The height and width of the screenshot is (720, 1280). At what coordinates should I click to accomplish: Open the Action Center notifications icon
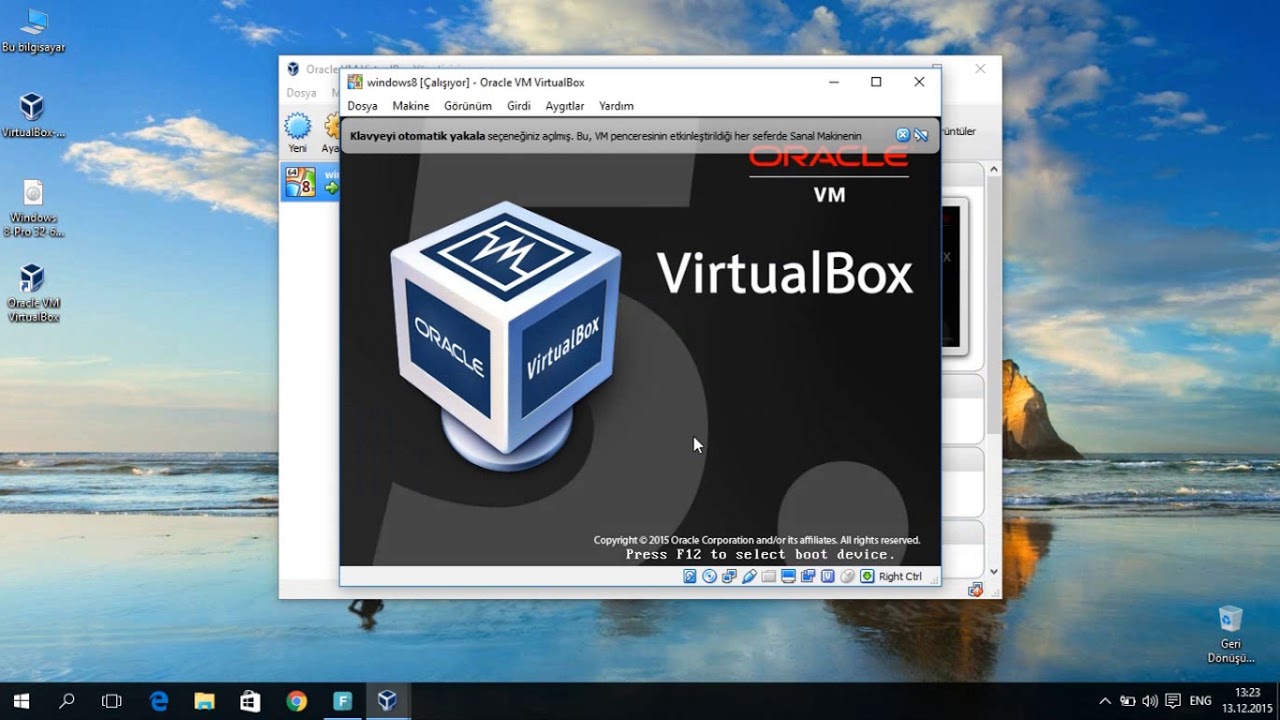[x=1174, y=701]
